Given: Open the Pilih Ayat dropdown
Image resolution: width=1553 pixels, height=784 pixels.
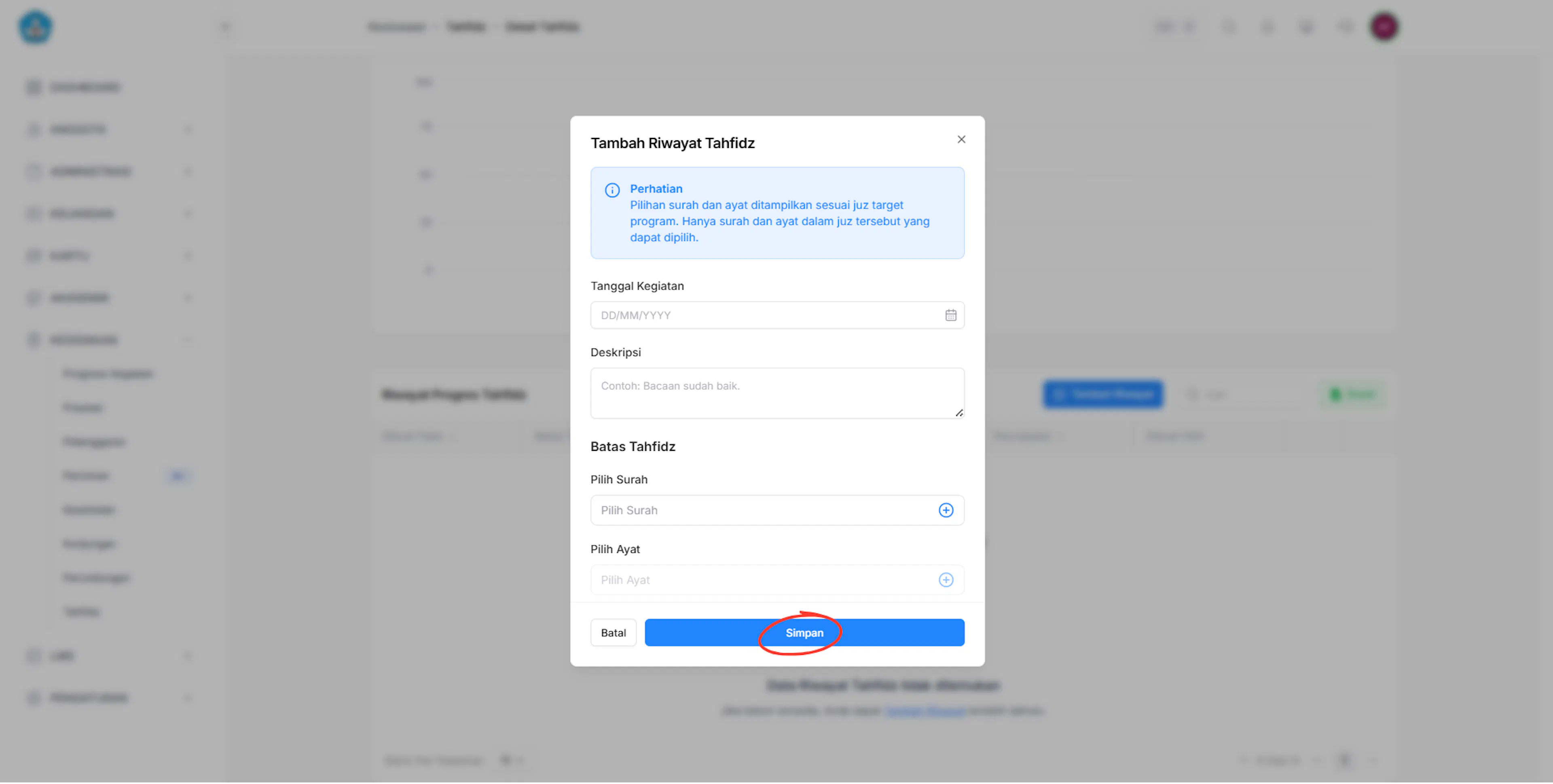Looking at the screenshot, I should [x=777, y=580].
